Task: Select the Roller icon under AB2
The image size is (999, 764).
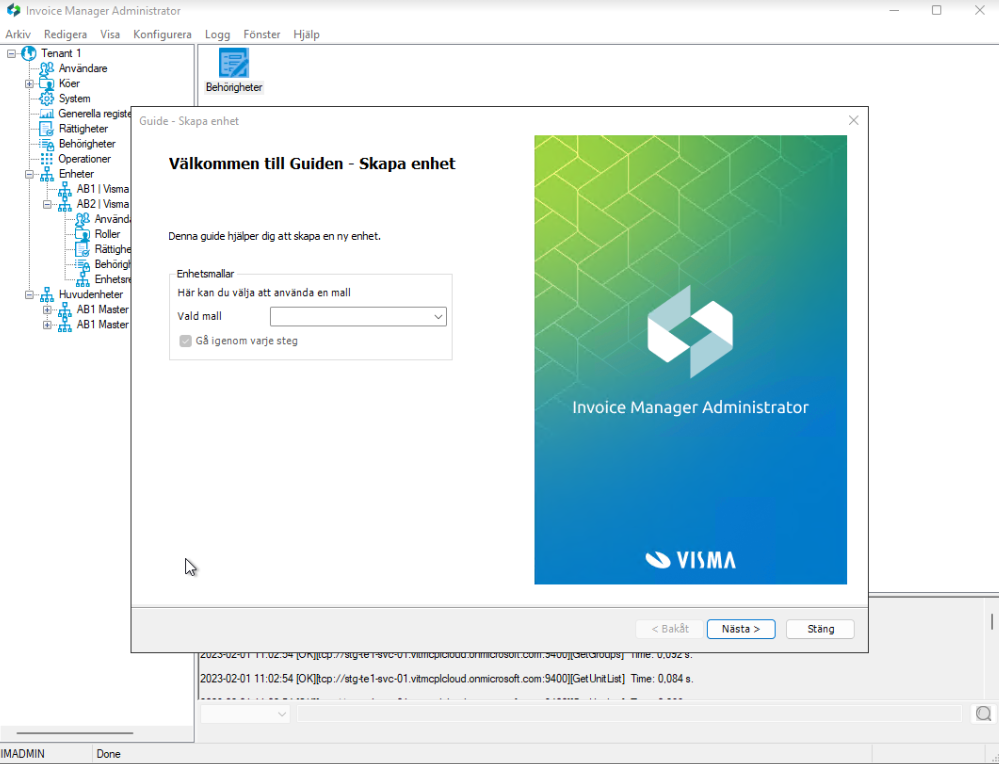Action: point(83,234)
